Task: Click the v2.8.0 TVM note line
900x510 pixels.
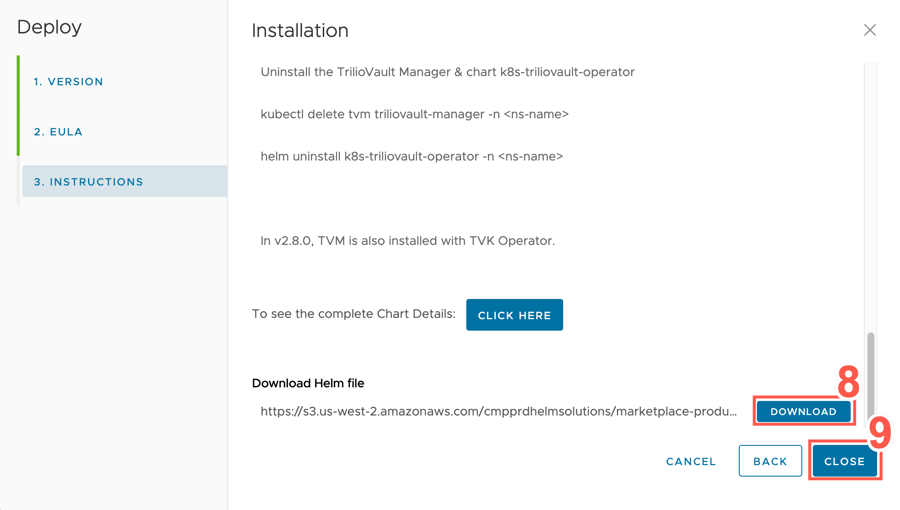Action: coord(407,241)
